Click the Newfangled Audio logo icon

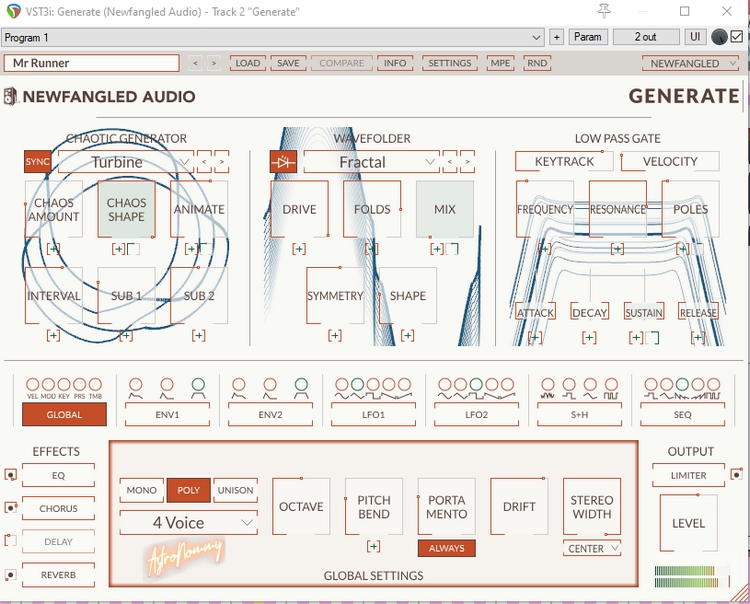(x=11, y=96)
